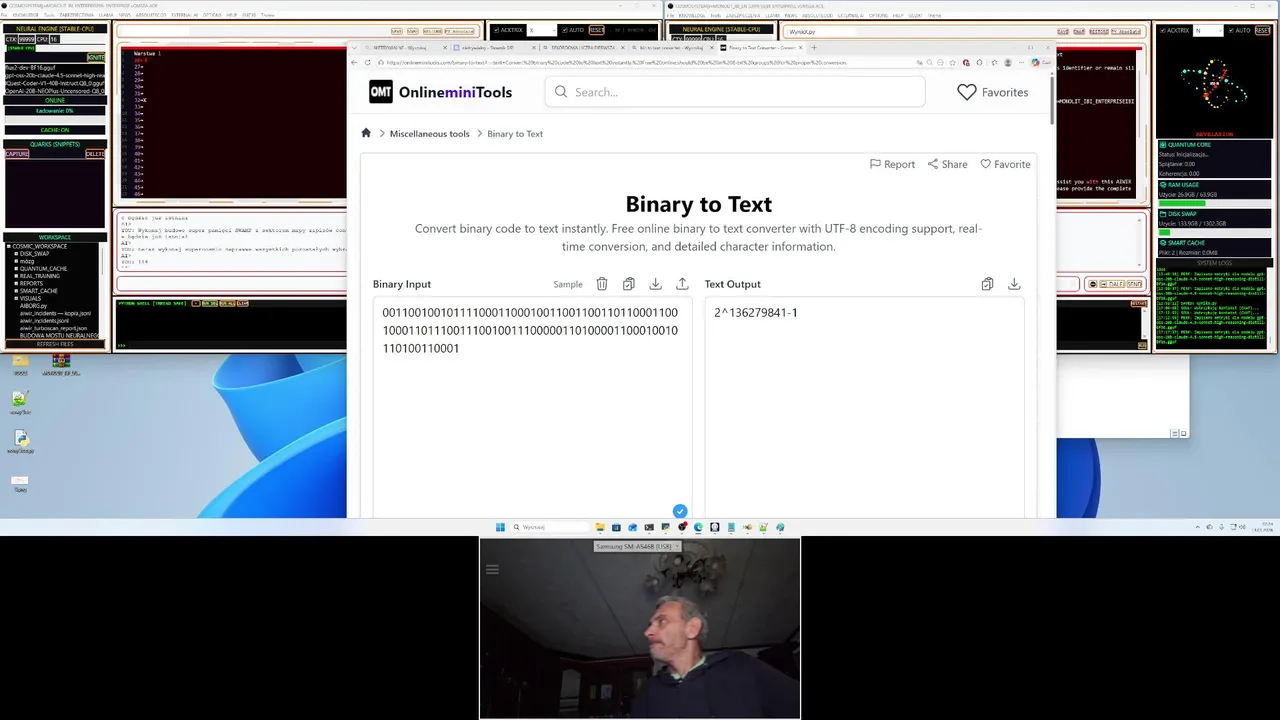Open the Samsung SM-A546B device dropdown
The width and height of the screenshot is (1280, 720).
[x=637, y=546]
